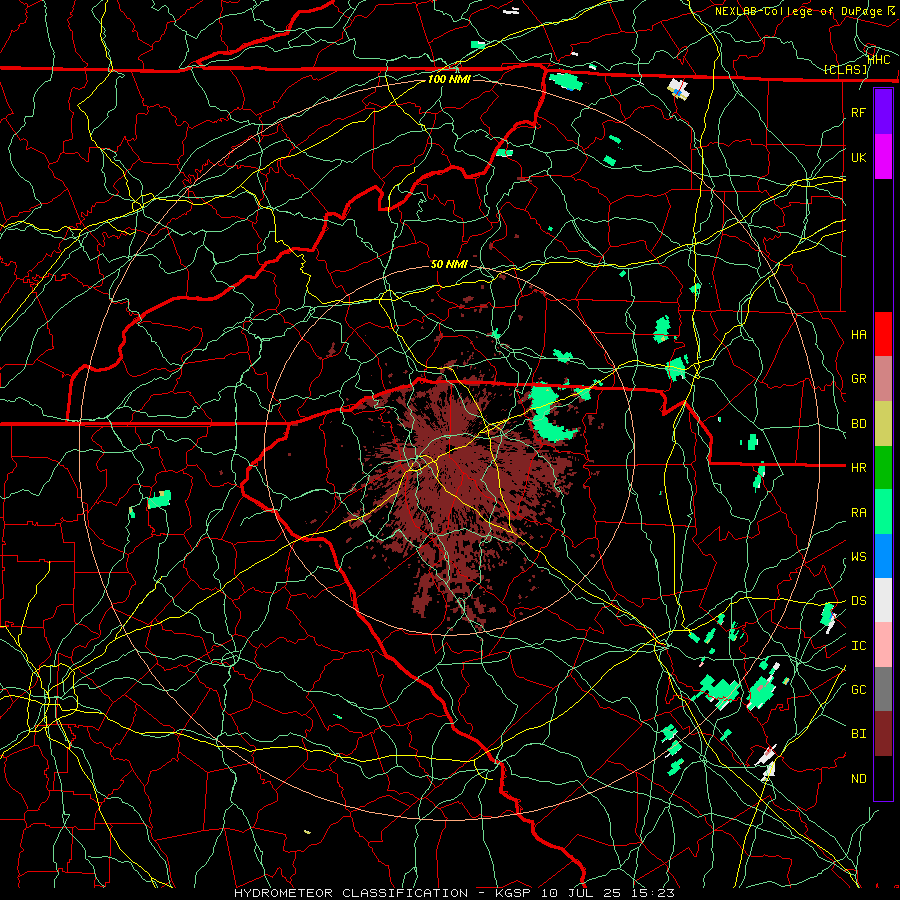This screenshot has width=900, height=900.
Task: Click the IC light pink legend swatch
Action: pos(883,645)
